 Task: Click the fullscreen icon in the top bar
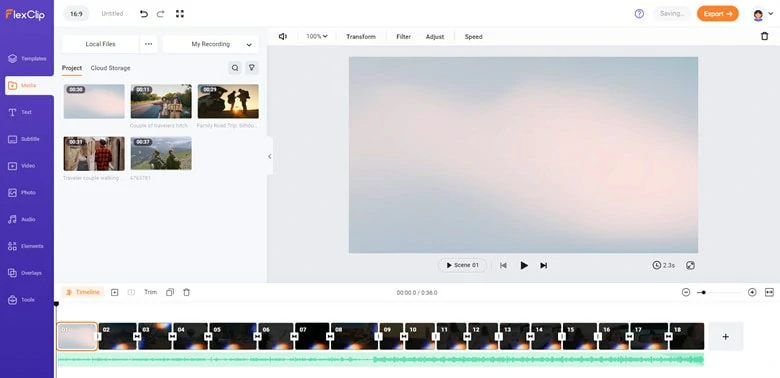pos(180,14)
